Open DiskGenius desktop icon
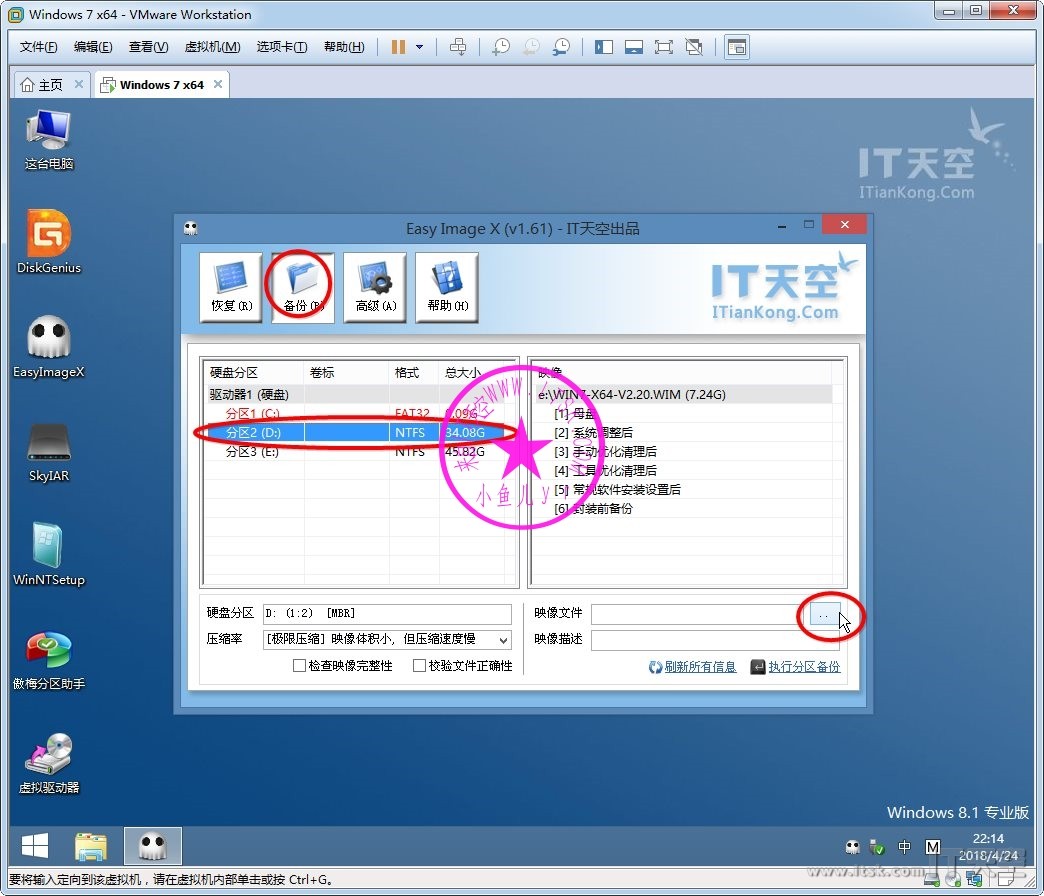The height and width of the screenshot is (896, 1044). (x=49, y=240)
